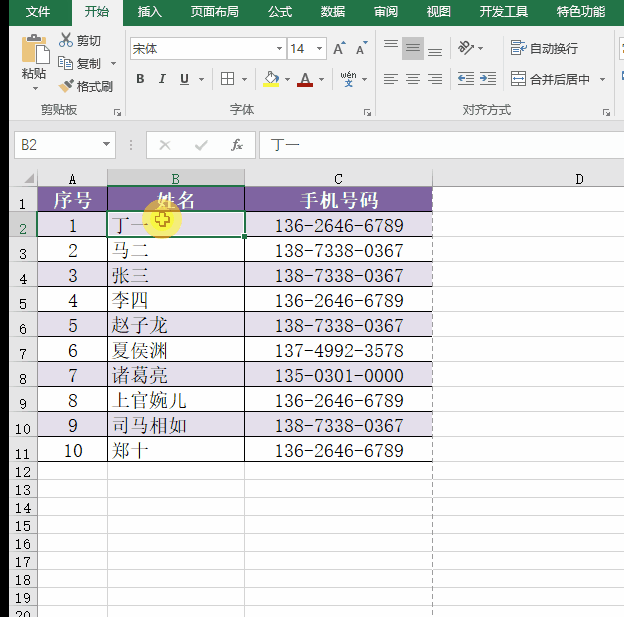Click the formula bar showing 丁一
The image size is (624, 617).
441,145
